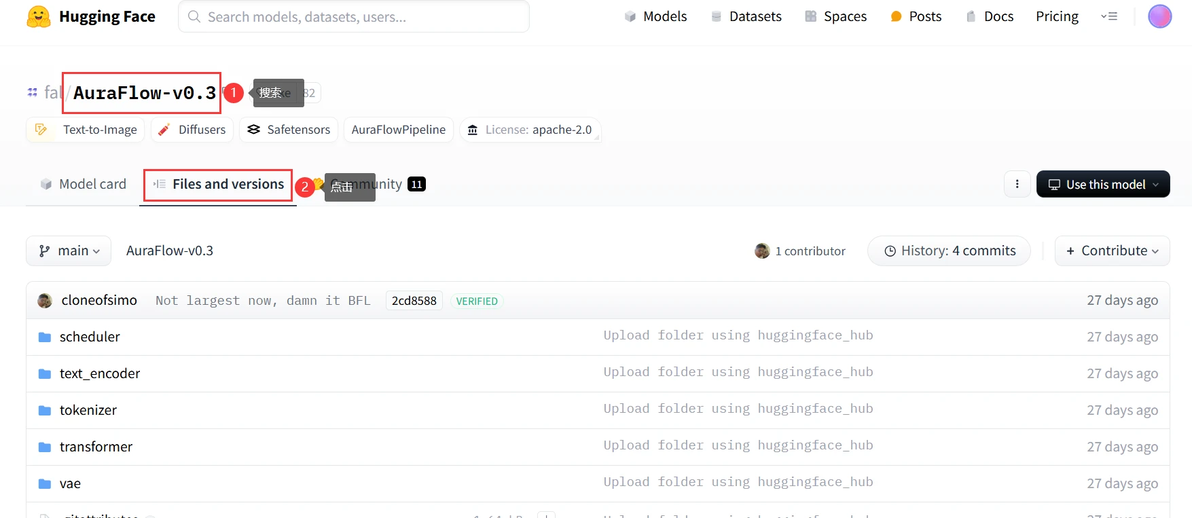The height and width of the screenshot is (518, 1192).
Task: Click commit hash 2cd8588
Action: point(414,301)
